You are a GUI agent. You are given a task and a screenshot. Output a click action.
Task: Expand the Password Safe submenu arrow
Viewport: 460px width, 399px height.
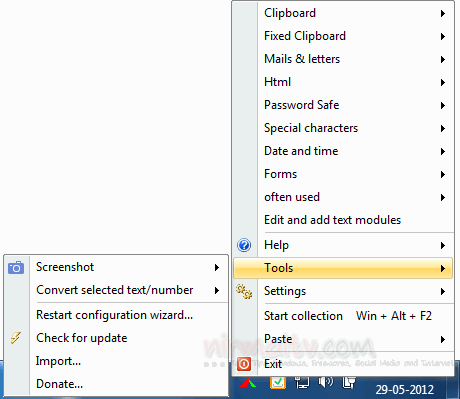(x=443, y=105)
